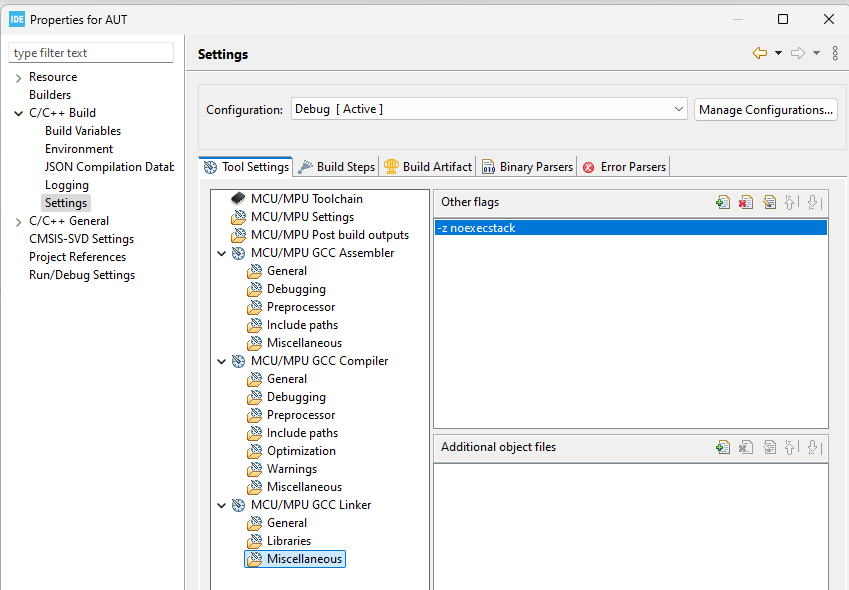Click move up icon in Additional object files
Image resolution: width=849 pixels, height=590 pixels.
(791, 447)
